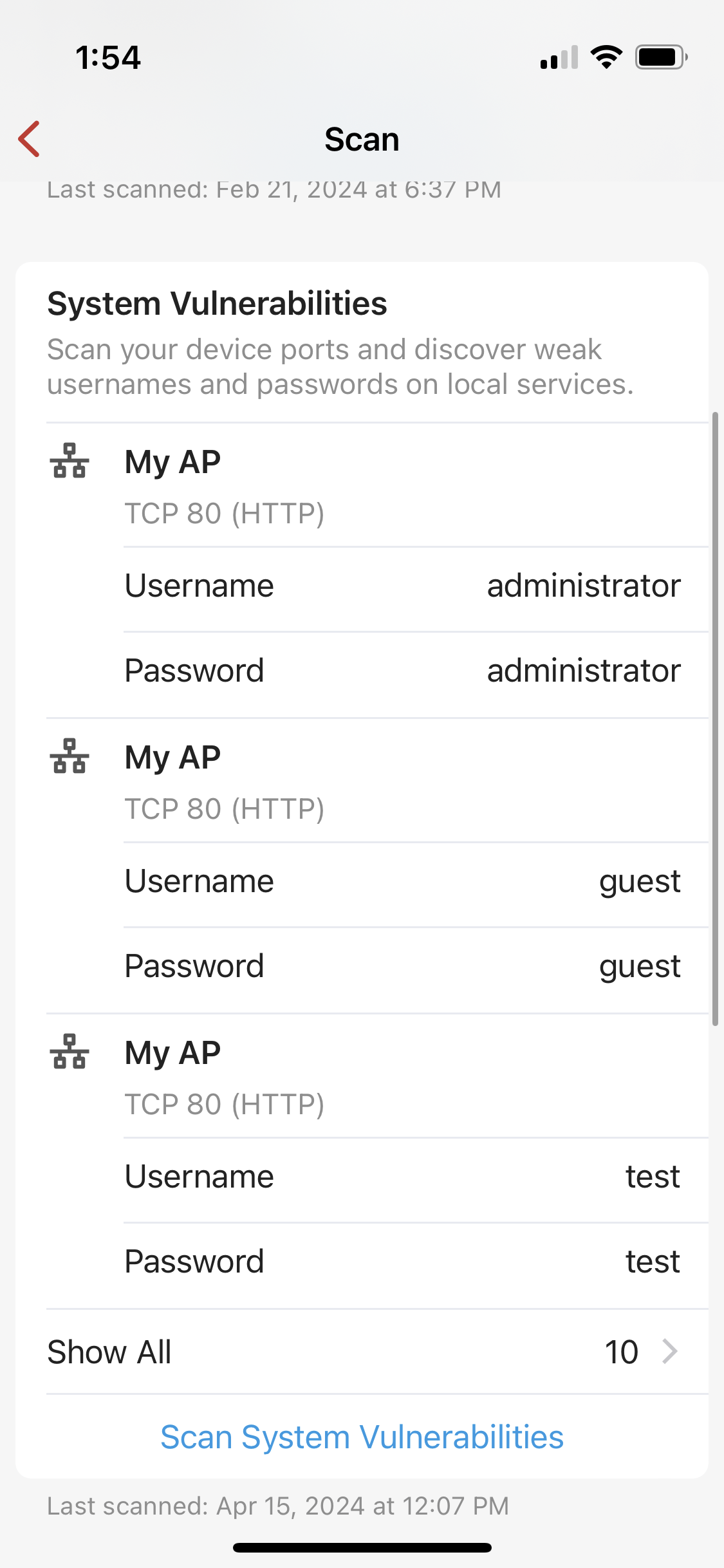Tap the System Vulnerabilities heading
The image size is (724, 1568).
(218, 304)
